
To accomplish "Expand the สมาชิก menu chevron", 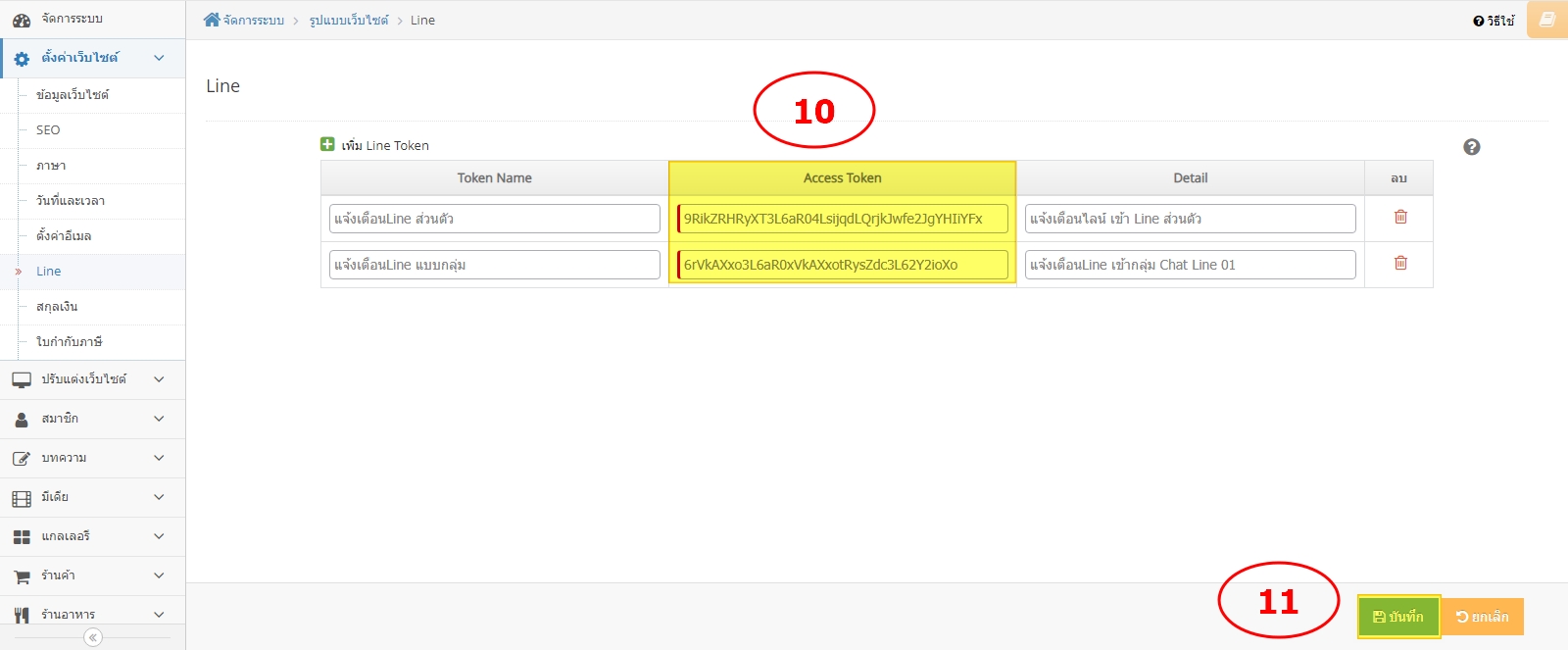I will tap(159, 419).
